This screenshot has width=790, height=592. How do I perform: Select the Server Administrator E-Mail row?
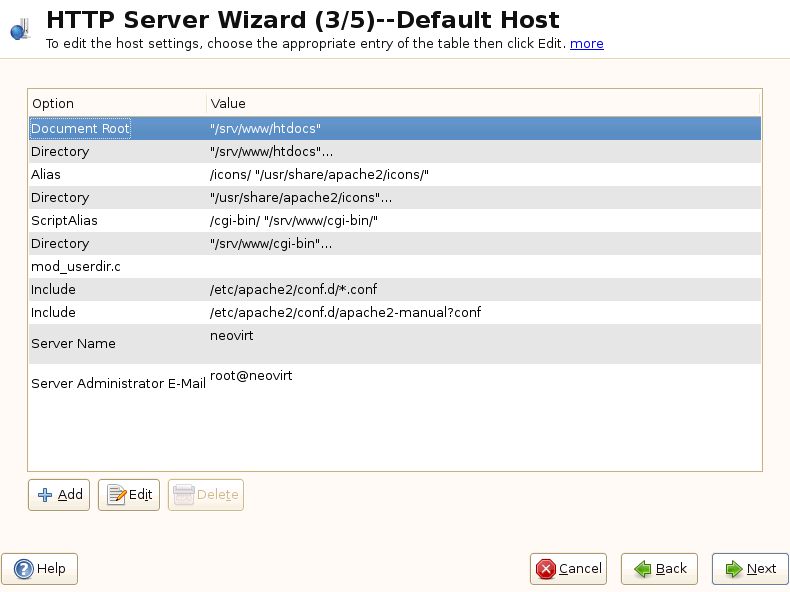(x=394, y=383)
